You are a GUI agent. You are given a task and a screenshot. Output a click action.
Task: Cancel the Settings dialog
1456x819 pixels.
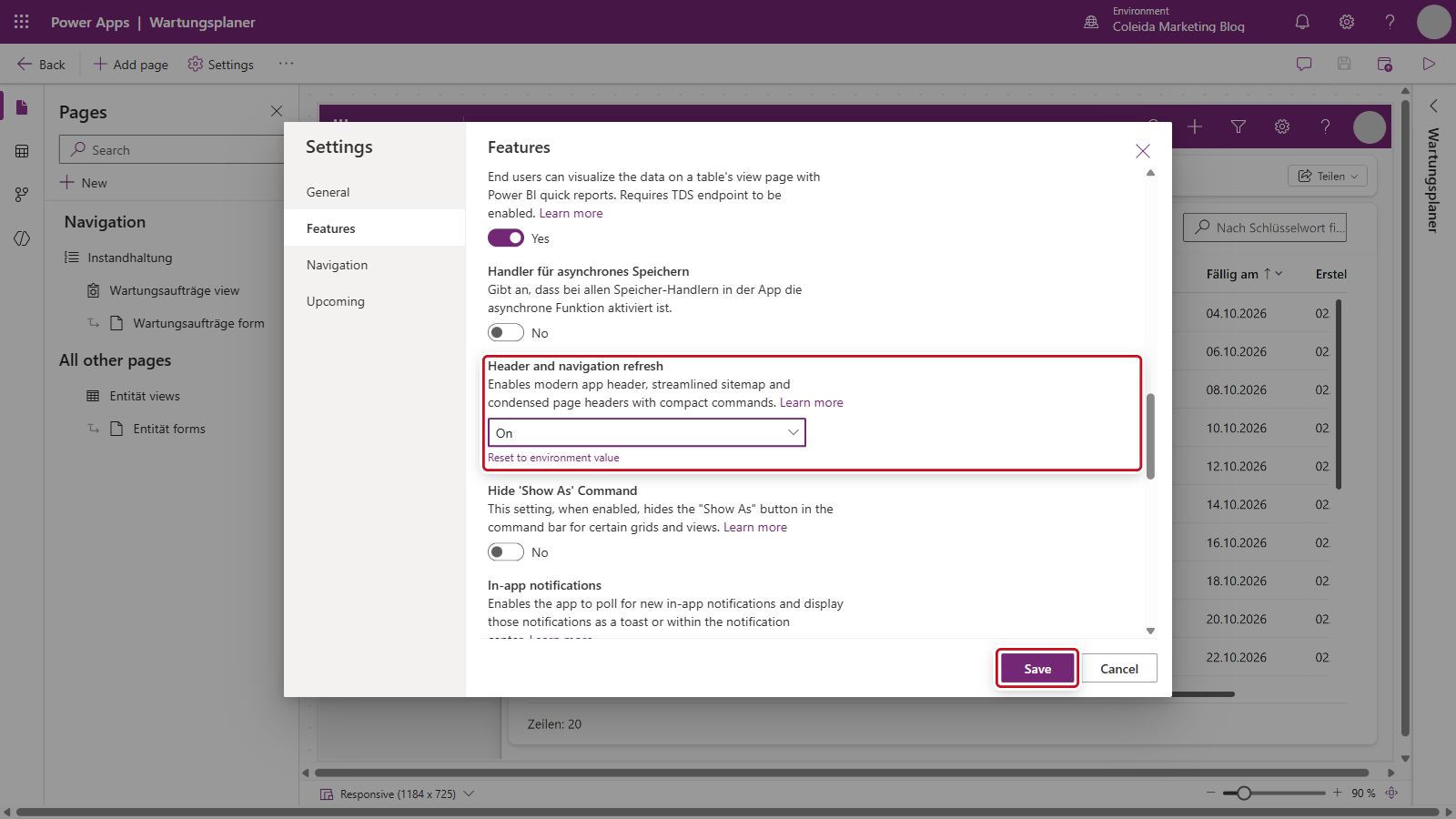(x=1119, y=669)
